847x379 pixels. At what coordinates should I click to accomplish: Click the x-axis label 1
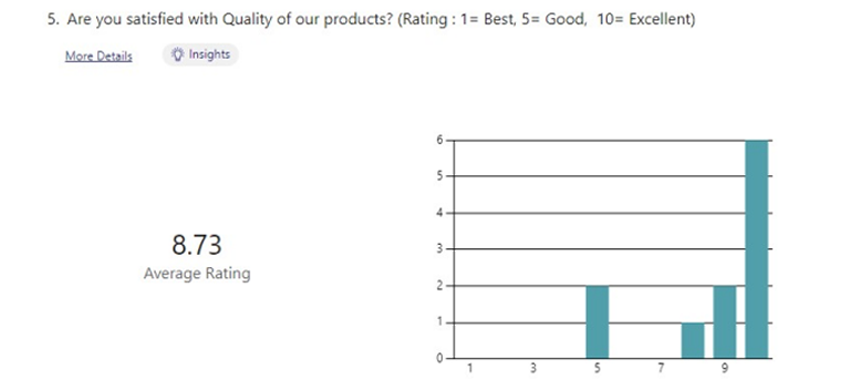(470, 368)
